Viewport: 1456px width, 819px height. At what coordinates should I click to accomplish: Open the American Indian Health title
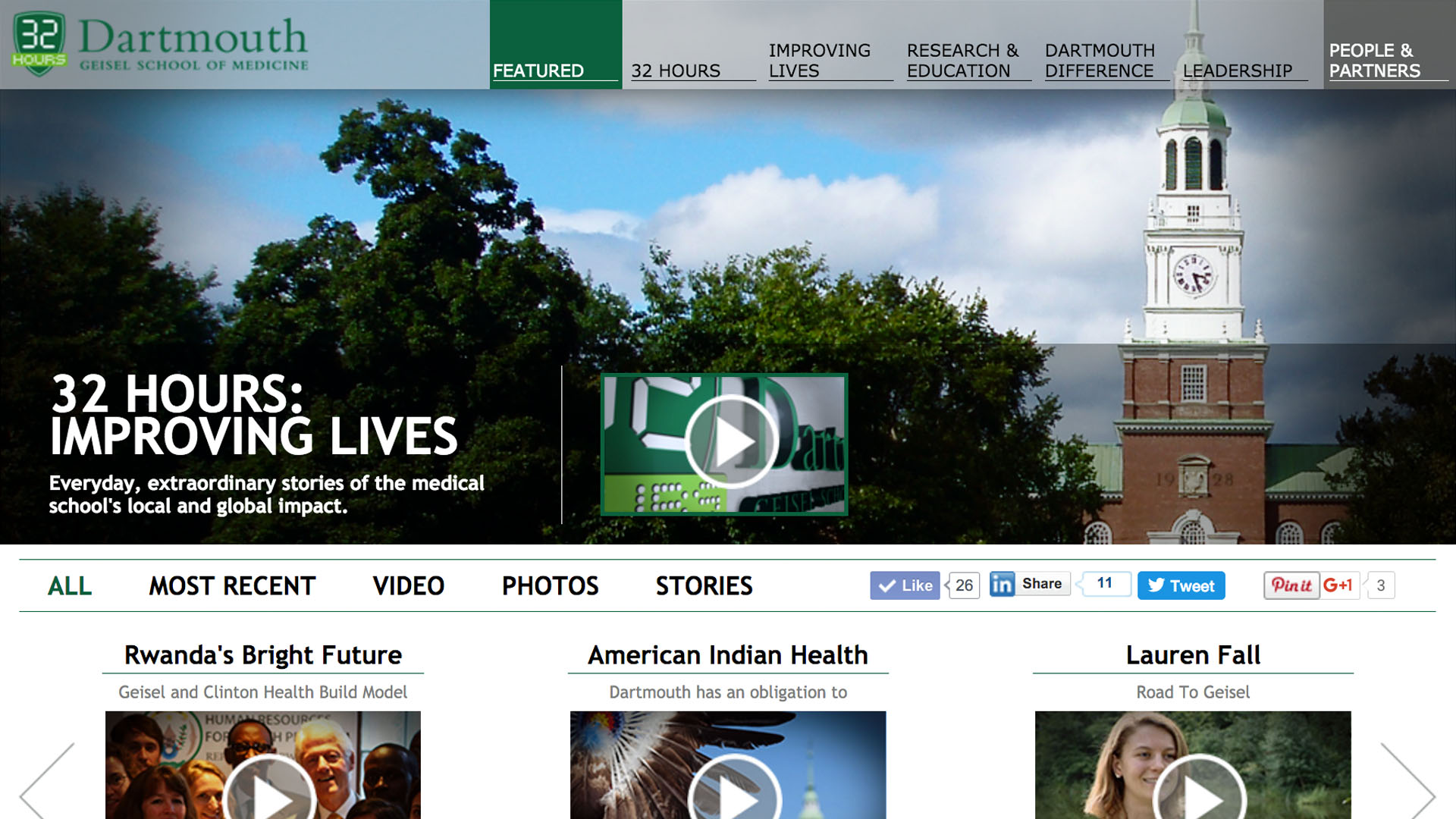[x=728, y=655]
